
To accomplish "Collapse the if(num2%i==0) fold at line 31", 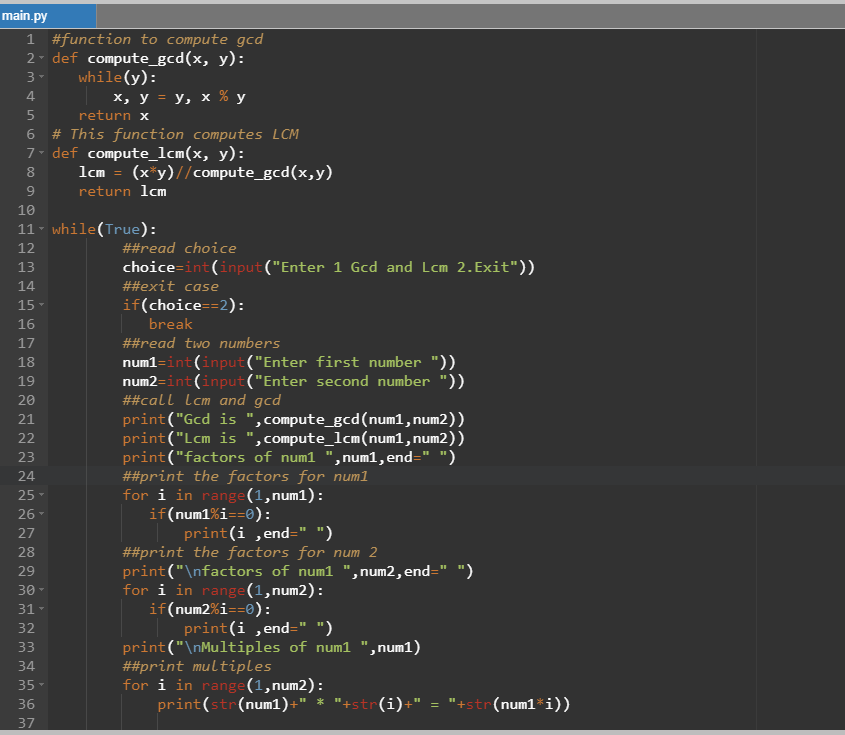I will point(42,609).
